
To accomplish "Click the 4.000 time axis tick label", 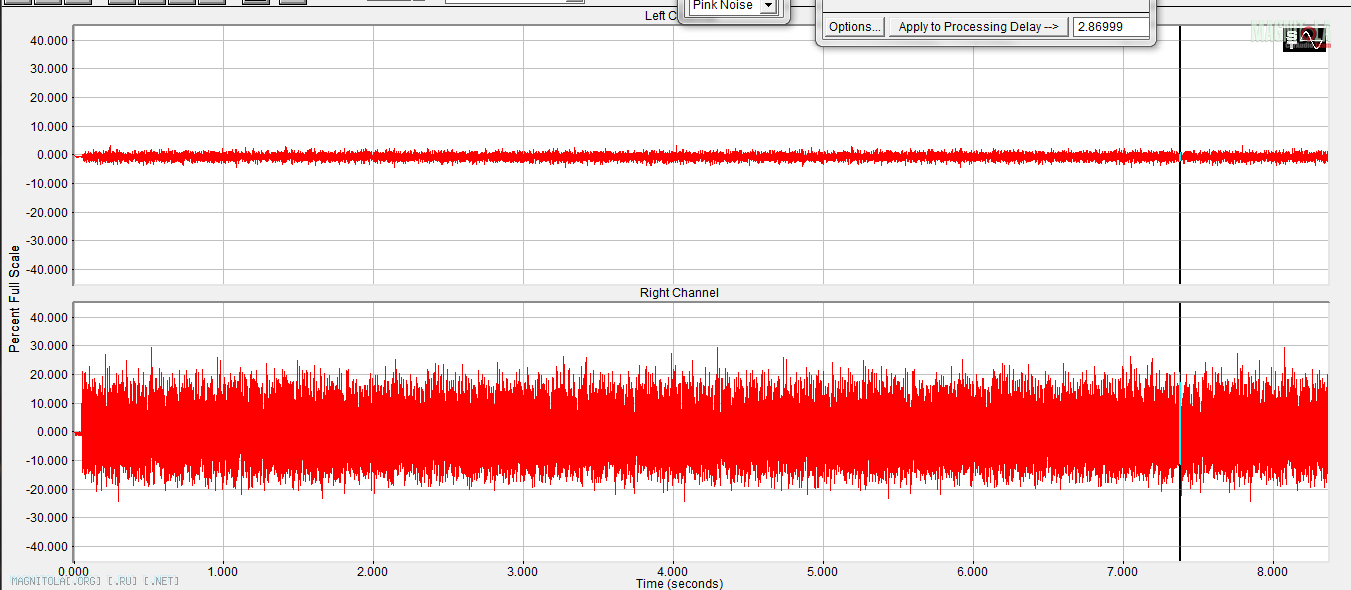I will click(672, 572).
